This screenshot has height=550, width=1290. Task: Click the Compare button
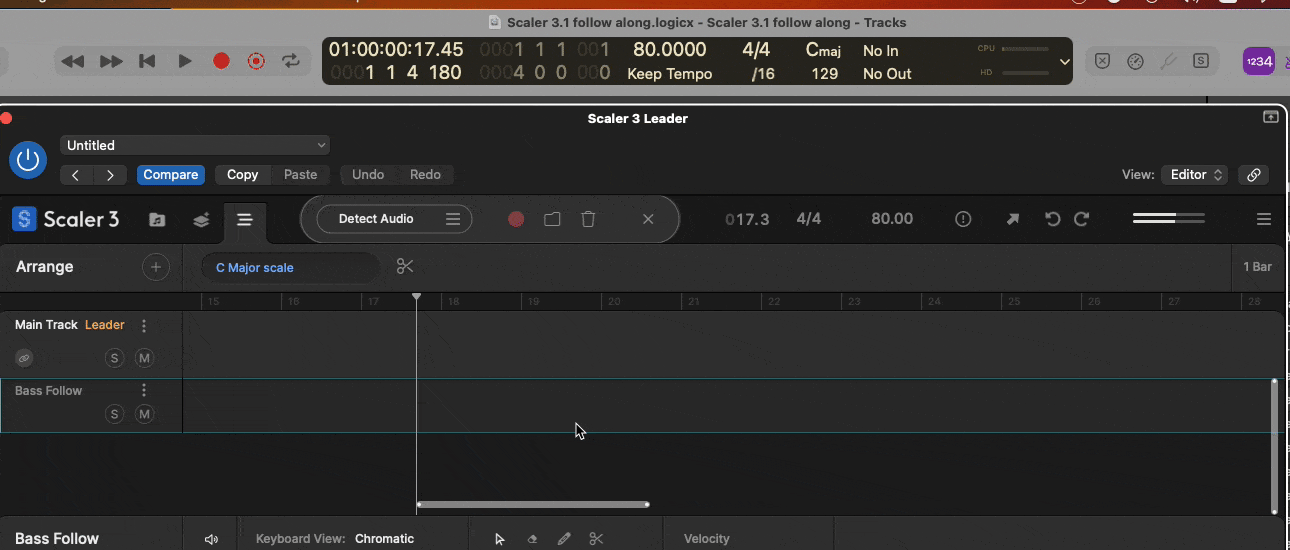pyautogui.click(x=170, y=175)
